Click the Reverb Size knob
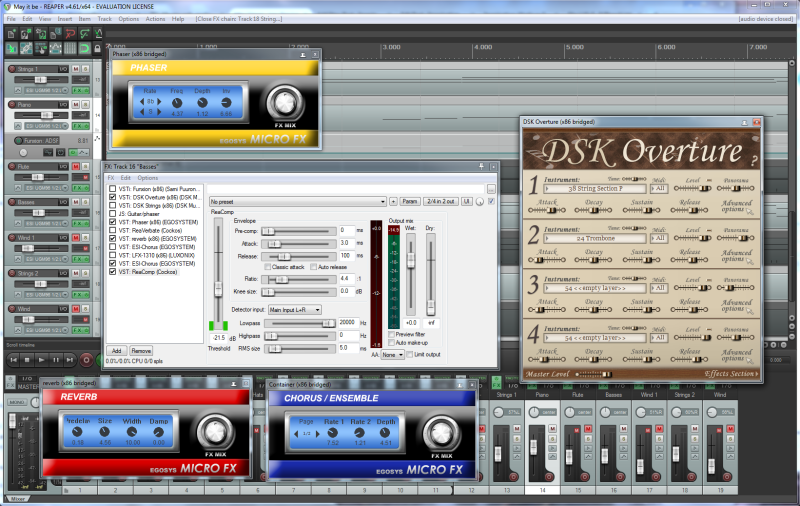 pyautogui.click(x=105, y=432)
